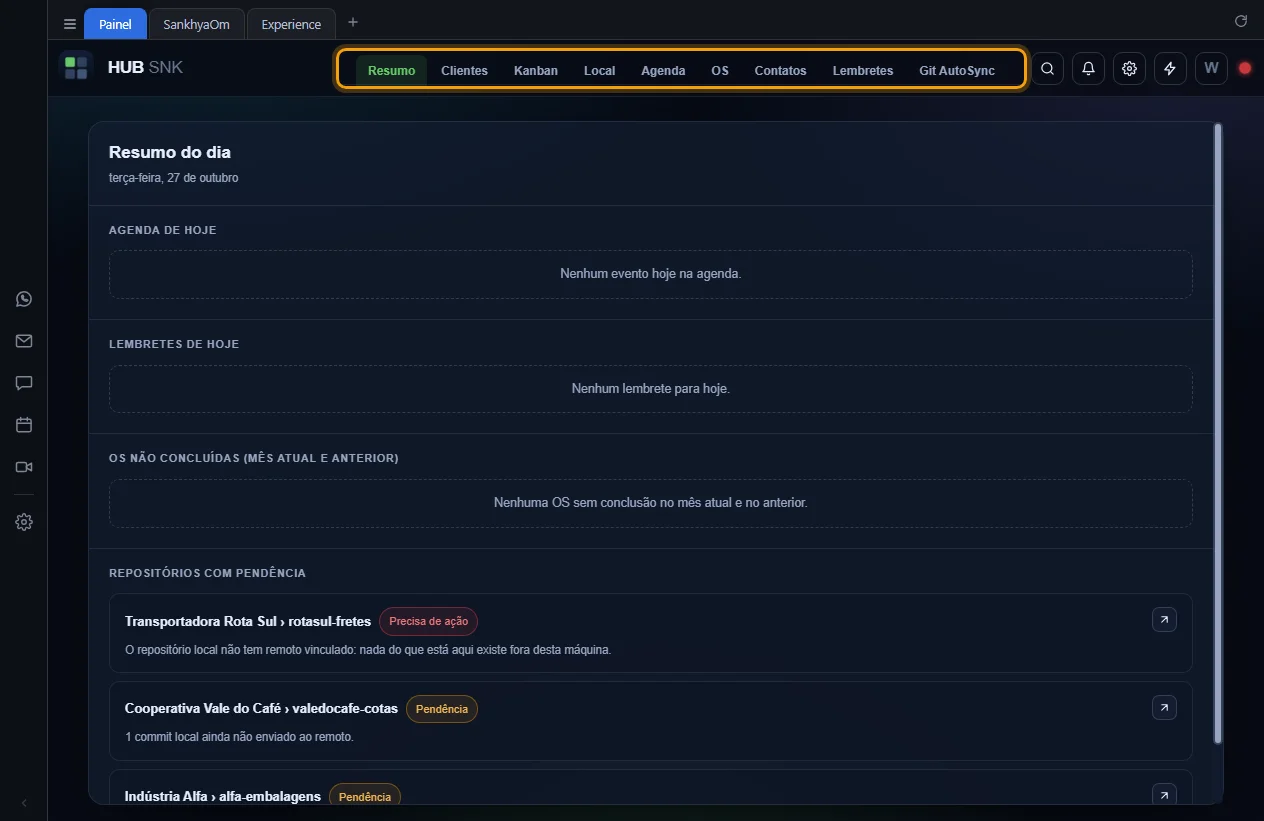This screenshot has height=821, width=1264.
Task: Open WhatsApp from the left sidebar
Action: tap(24, 299)
